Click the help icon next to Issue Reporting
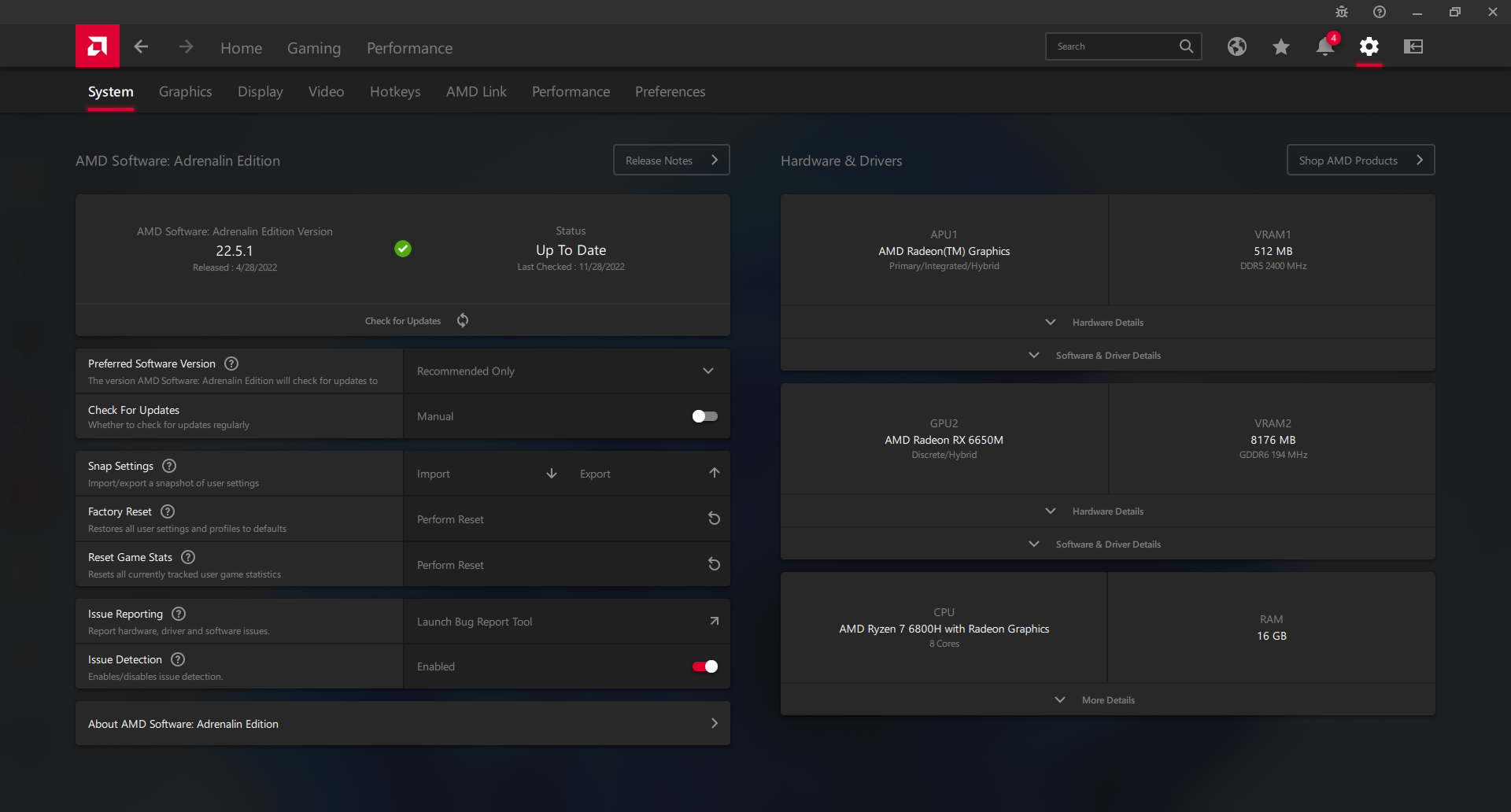The width and height of the screenshot is (1511, 812). (x=179, y=614)
